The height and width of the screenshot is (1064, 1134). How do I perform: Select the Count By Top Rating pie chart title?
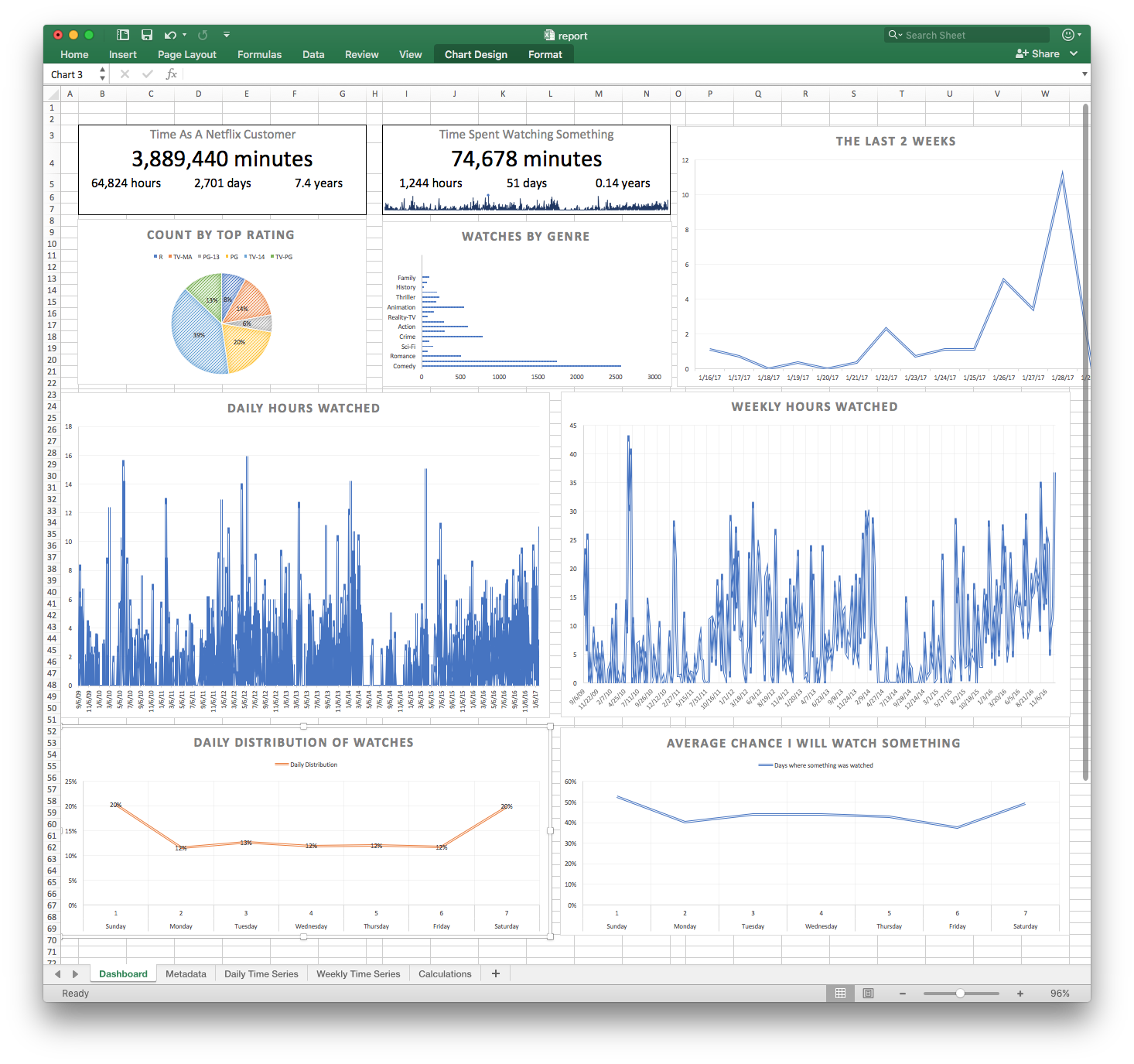220,234
